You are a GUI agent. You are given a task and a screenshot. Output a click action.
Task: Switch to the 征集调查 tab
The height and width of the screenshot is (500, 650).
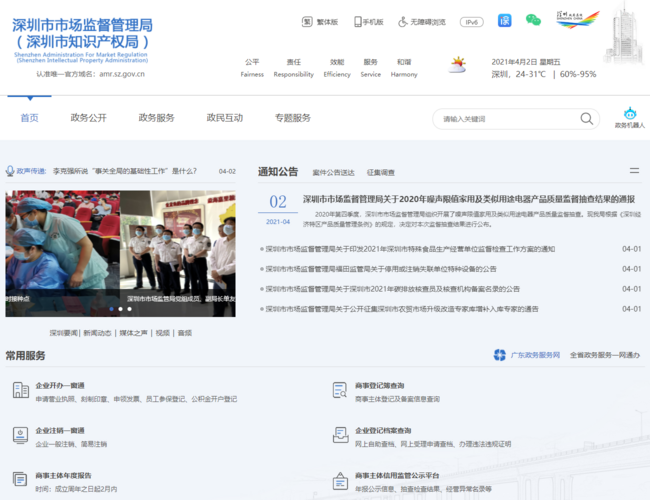coord(381,172)
